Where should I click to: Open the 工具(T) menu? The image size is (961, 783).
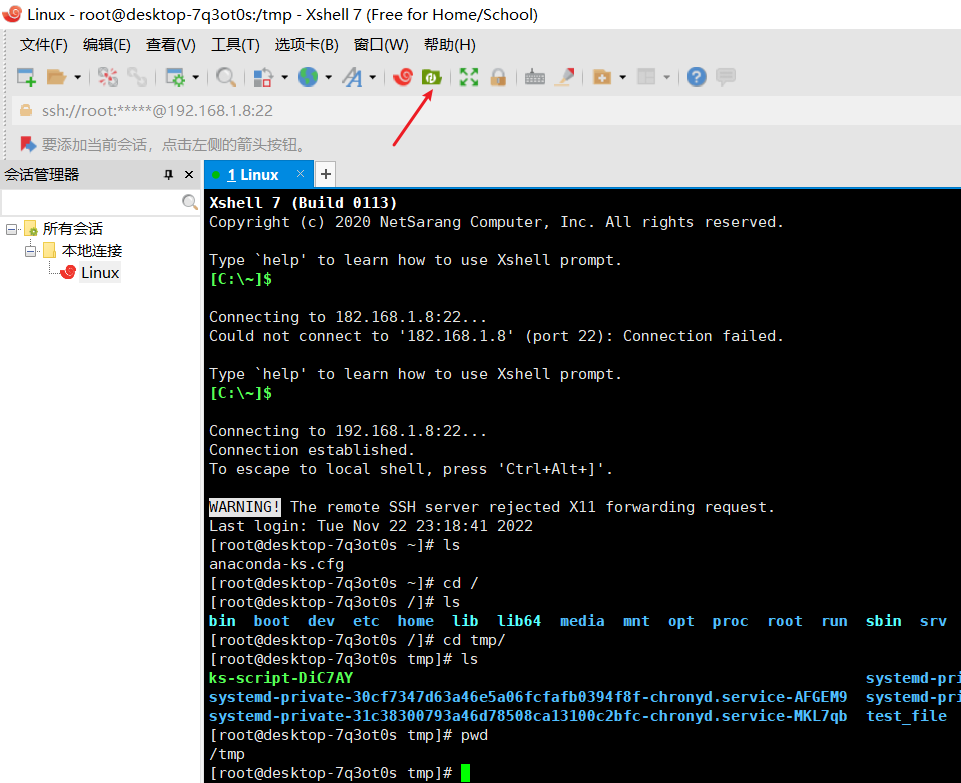pos(235,45)
